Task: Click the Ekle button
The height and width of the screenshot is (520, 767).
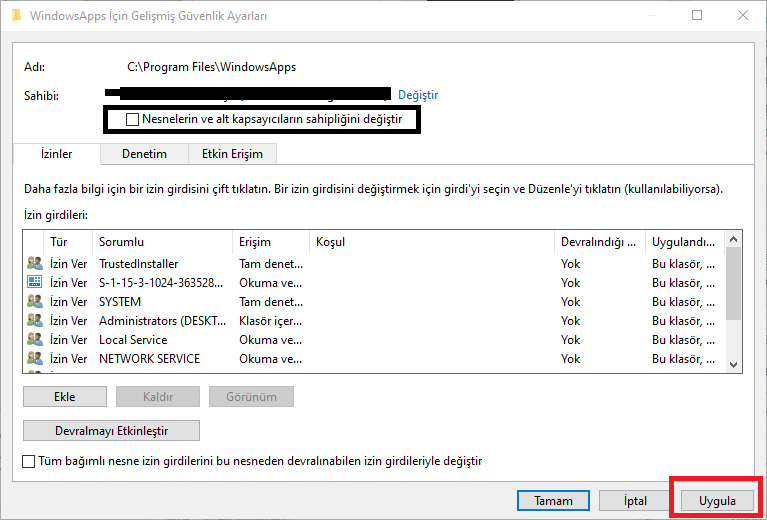Action: [65, 397]
